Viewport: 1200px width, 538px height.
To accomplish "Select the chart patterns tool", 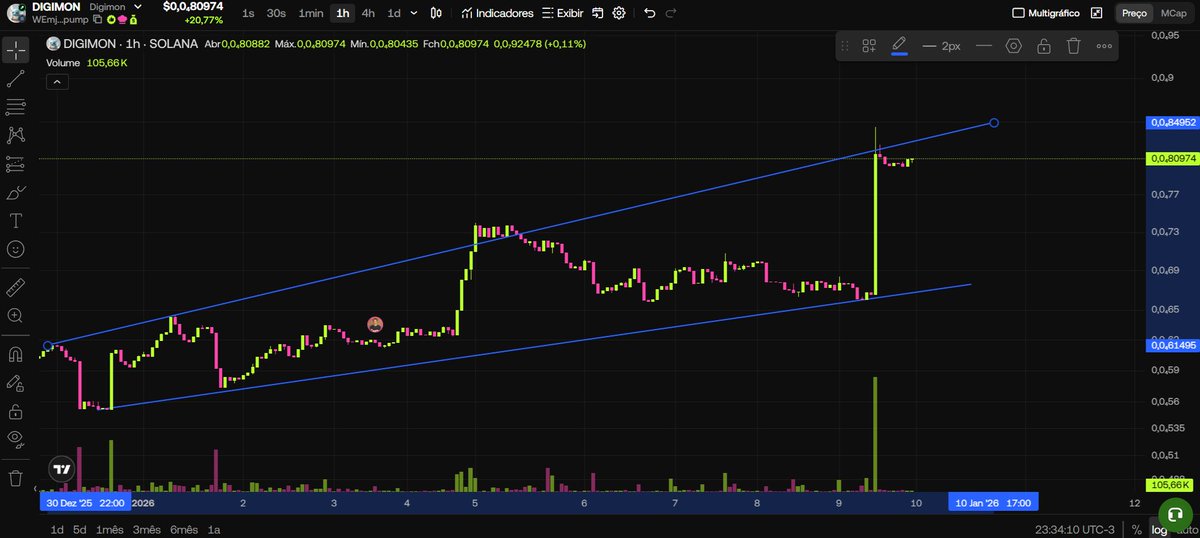I will click(15, 134).
